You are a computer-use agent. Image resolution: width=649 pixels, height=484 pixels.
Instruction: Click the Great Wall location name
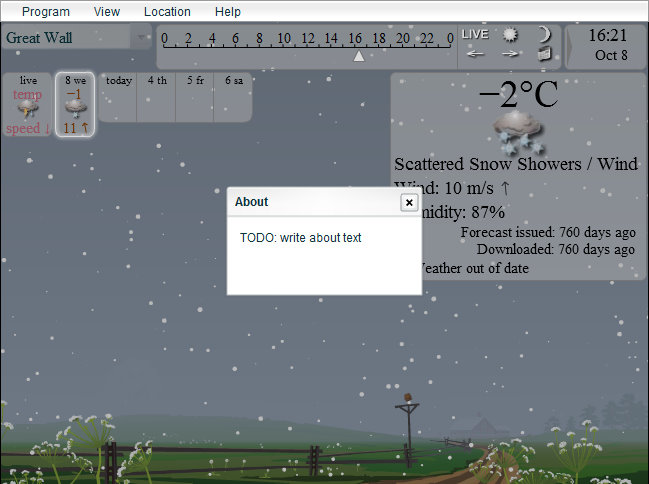pyautogui.click(x=39, y=38)
